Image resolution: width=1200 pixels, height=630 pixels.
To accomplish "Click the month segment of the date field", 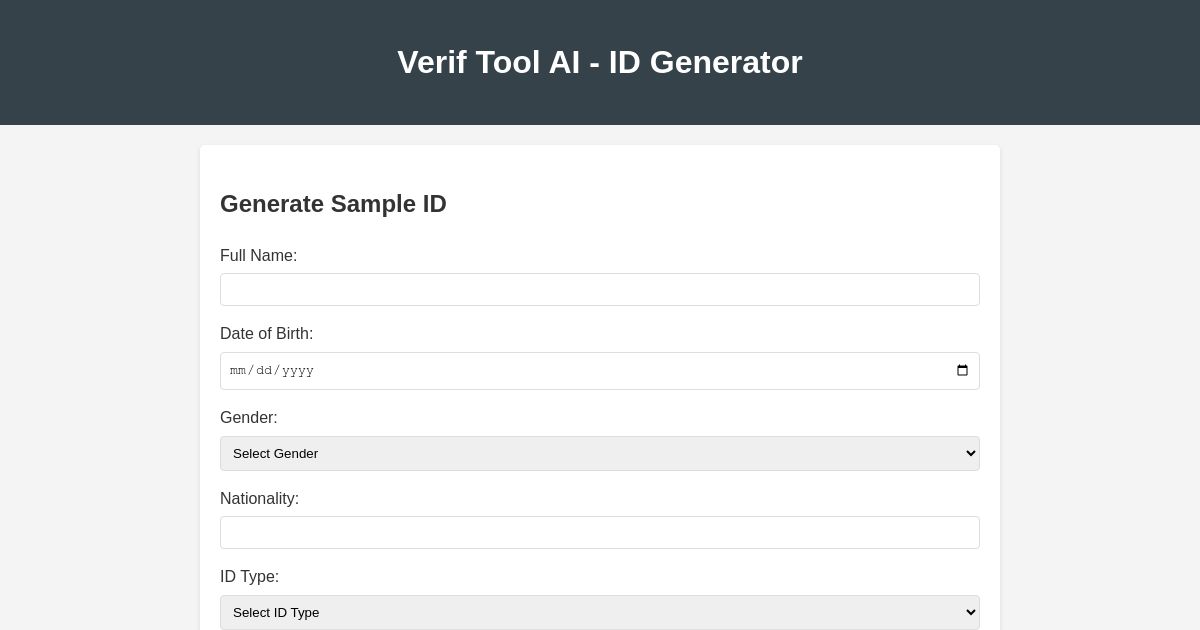I will 240,370.
